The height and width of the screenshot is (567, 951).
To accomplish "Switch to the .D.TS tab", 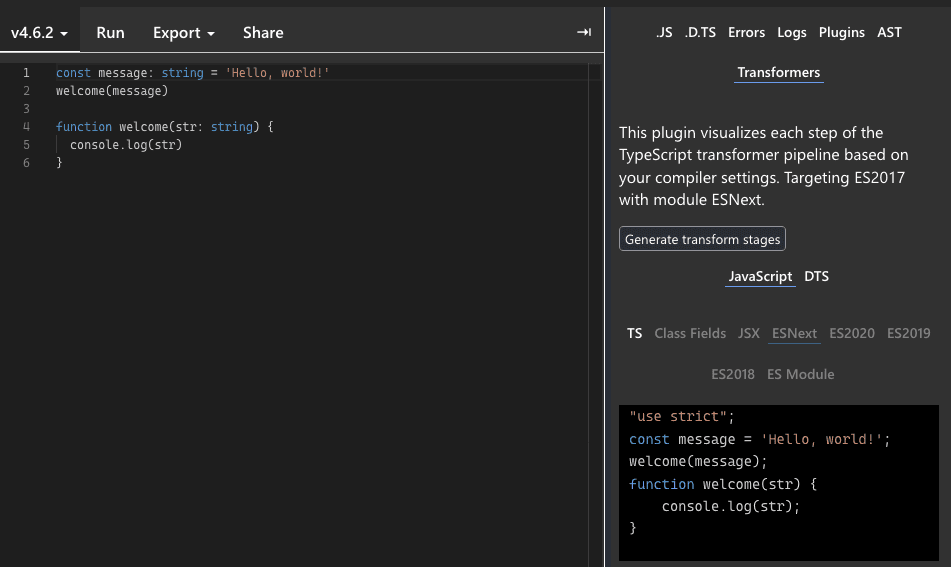I will coord(700,32).
